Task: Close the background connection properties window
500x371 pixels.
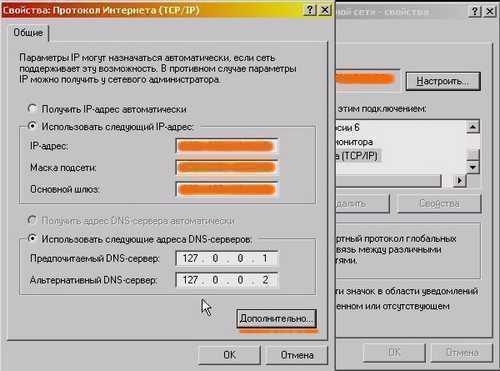Action: [490, 12]
